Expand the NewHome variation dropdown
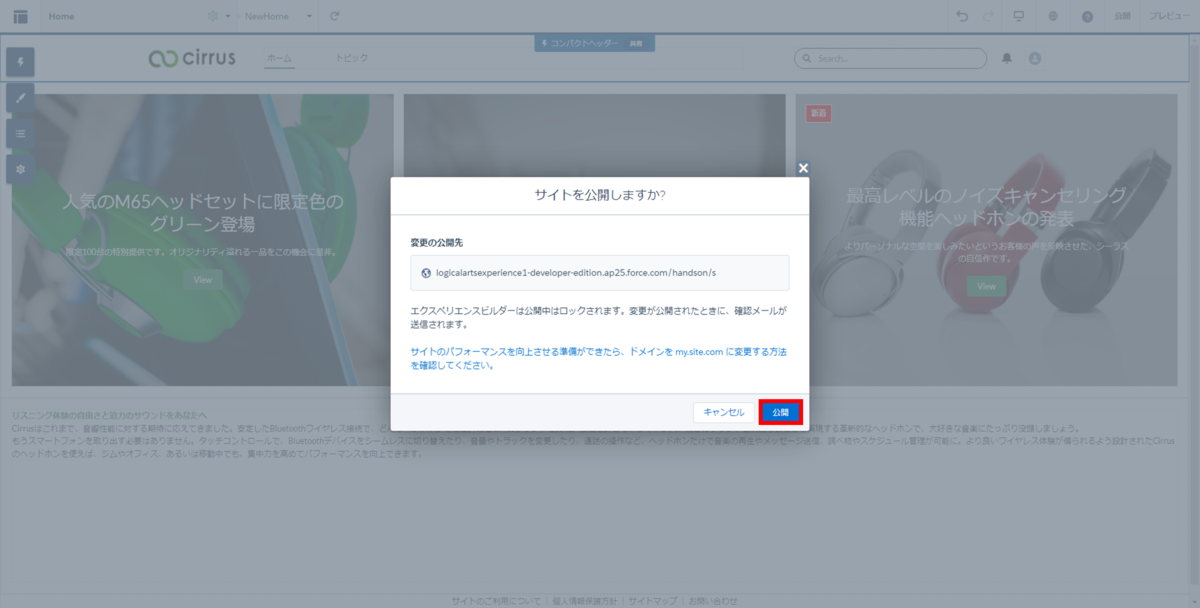 pos(310,16)
